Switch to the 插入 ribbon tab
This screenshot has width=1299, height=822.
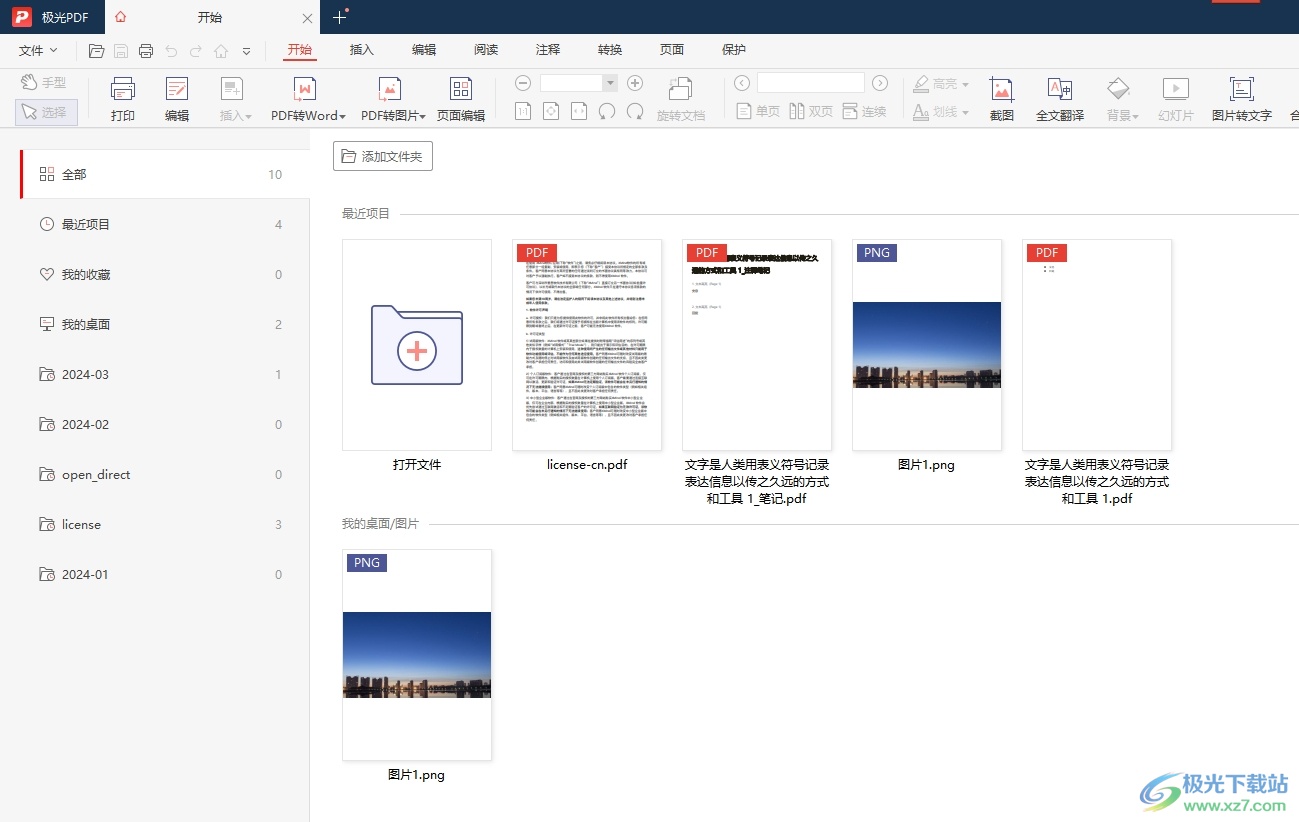coord(362,50)
